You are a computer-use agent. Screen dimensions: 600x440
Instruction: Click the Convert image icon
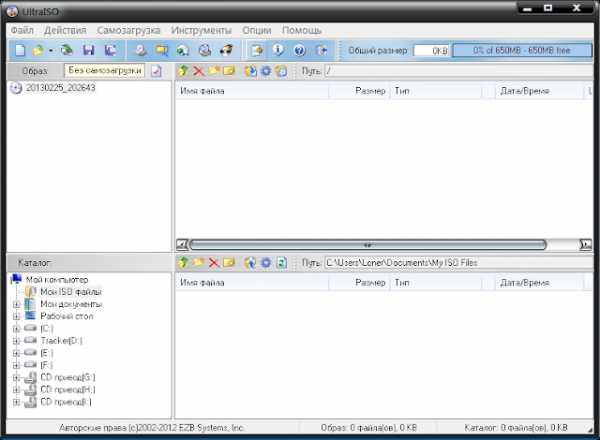pyautogui.click(x=183, y=50)
